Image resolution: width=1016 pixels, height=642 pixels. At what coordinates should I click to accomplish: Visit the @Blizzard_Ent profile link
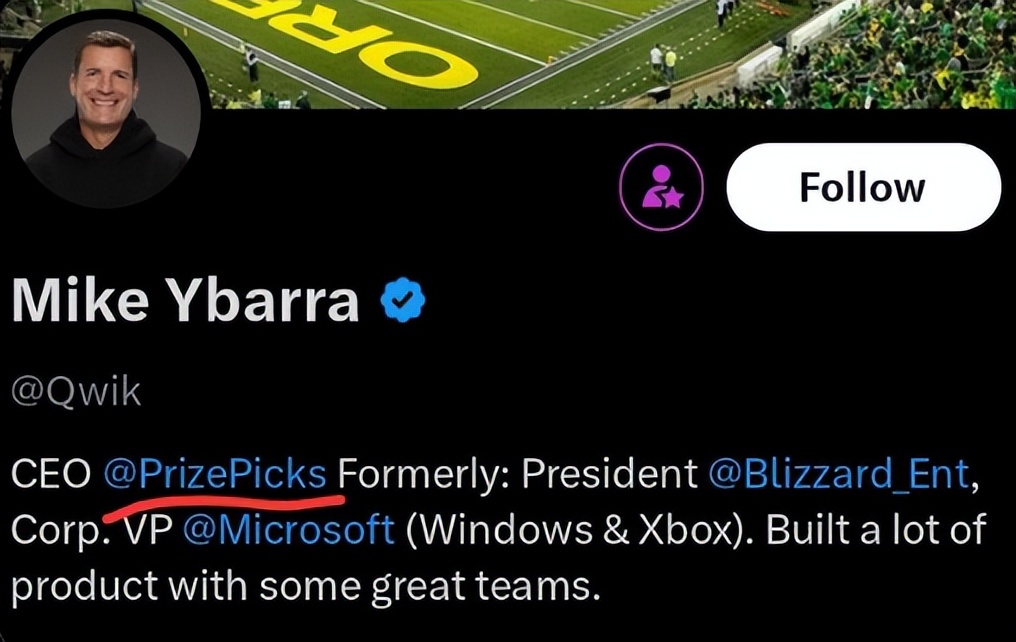coord(838,473)
